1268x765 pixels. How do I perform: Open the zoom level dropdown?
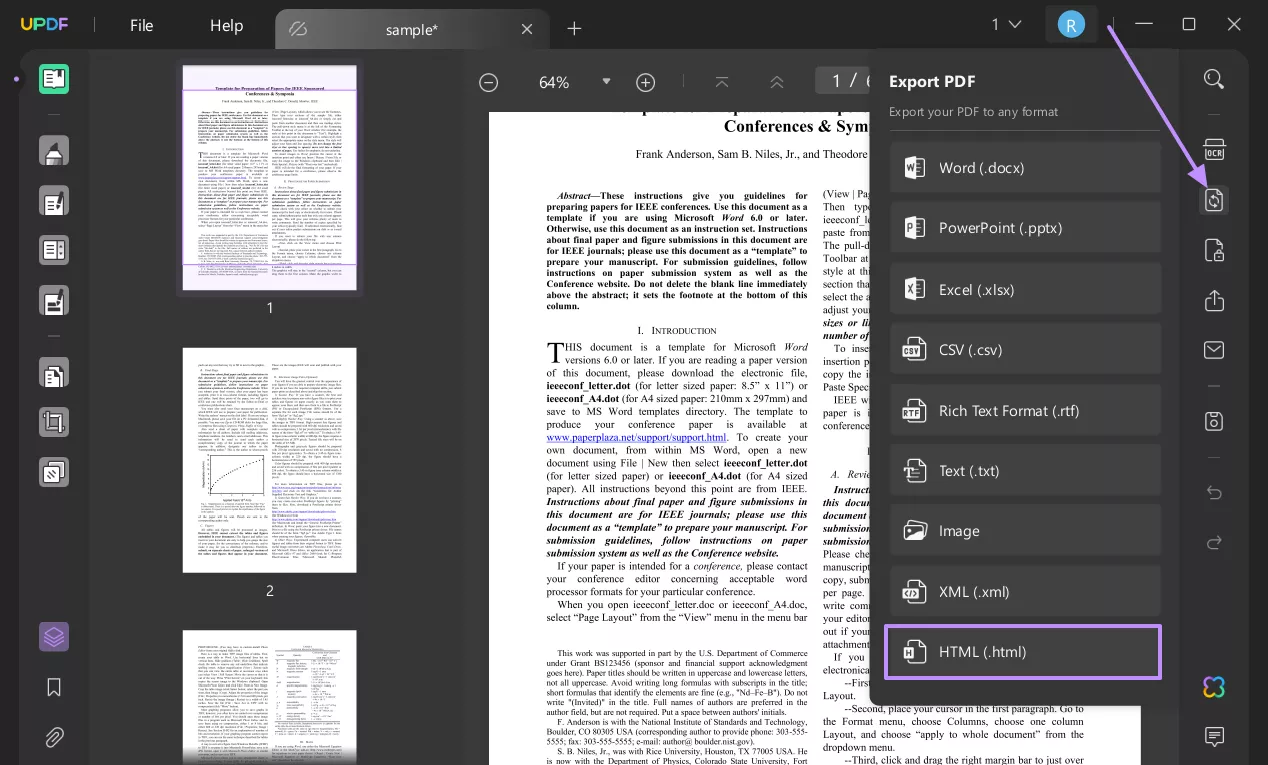[607, 82]
